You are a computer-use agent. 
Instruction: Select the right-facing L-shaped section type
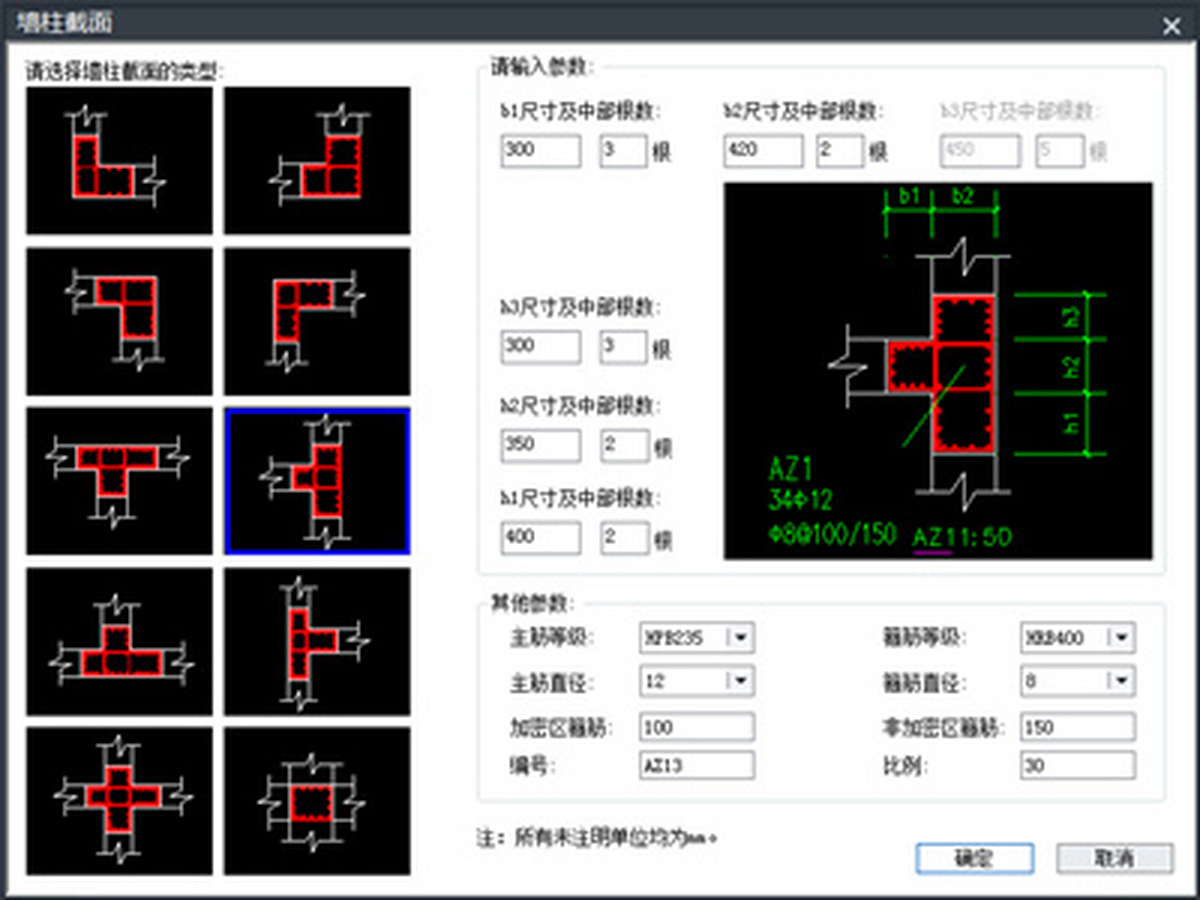coord(317,320)
